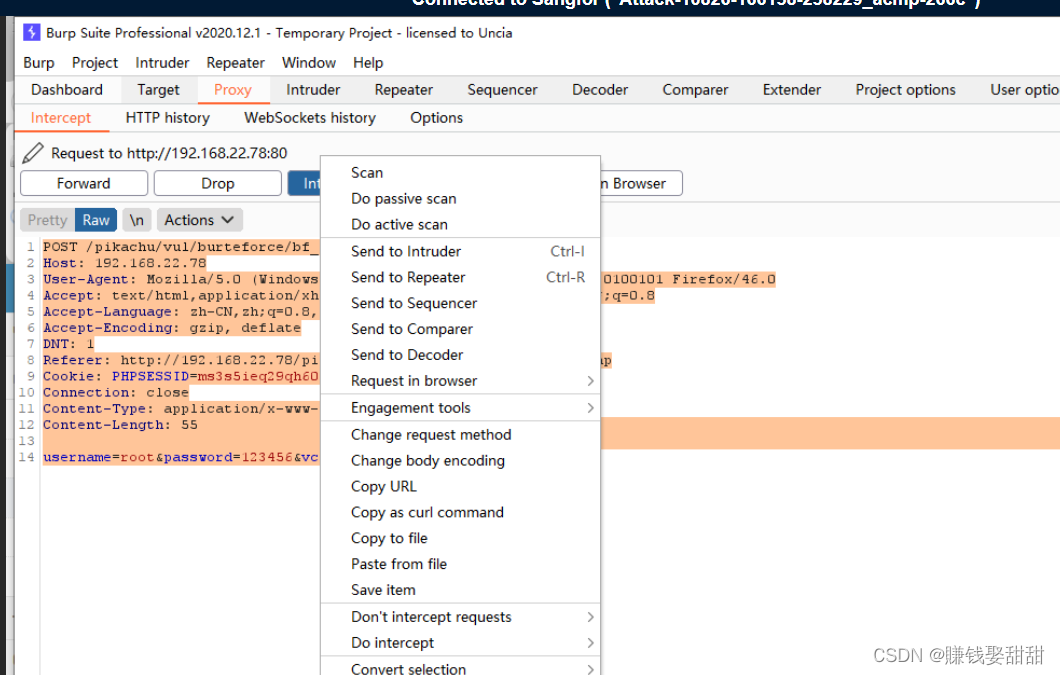Screen dimensions: 1060x675
Task: Open the Project menu
Action: pyautogui.click(x=95, y=63)
